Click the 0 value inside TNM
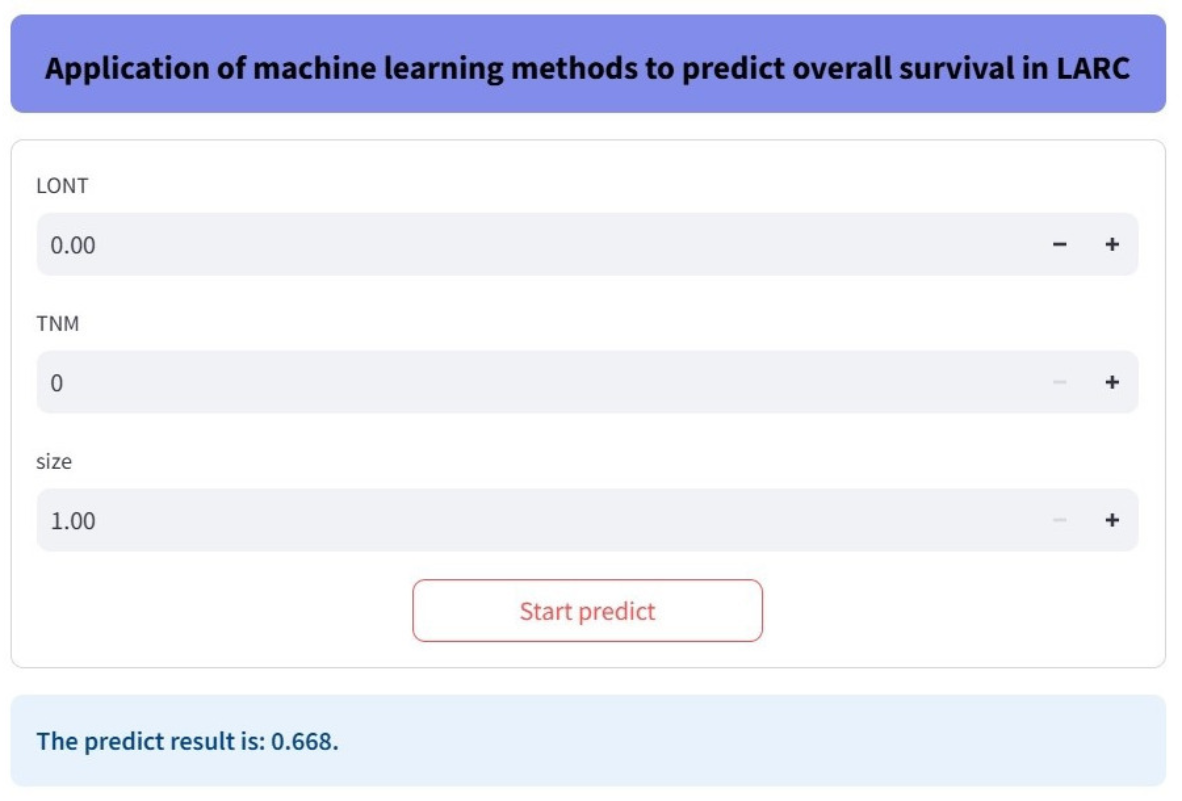The height and width of the screenshot is (801, 1182). tap(57, 383)
